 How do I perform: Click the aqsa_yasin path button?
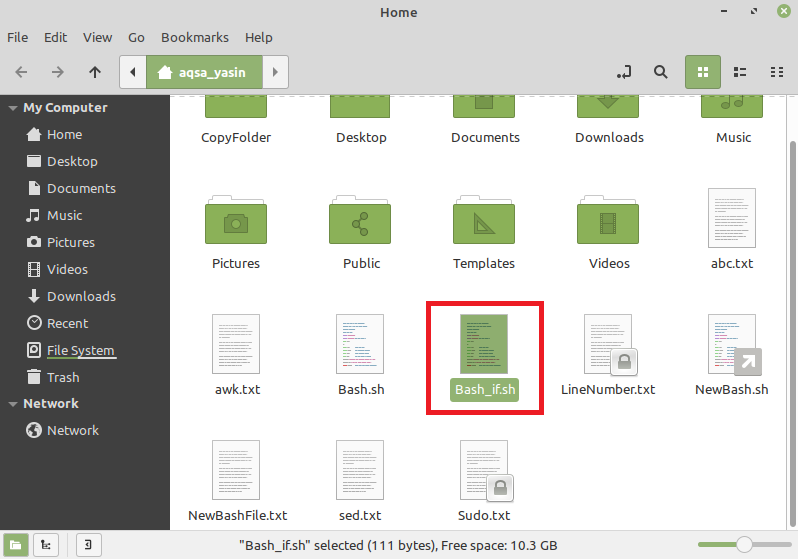(x=205, y=72)
